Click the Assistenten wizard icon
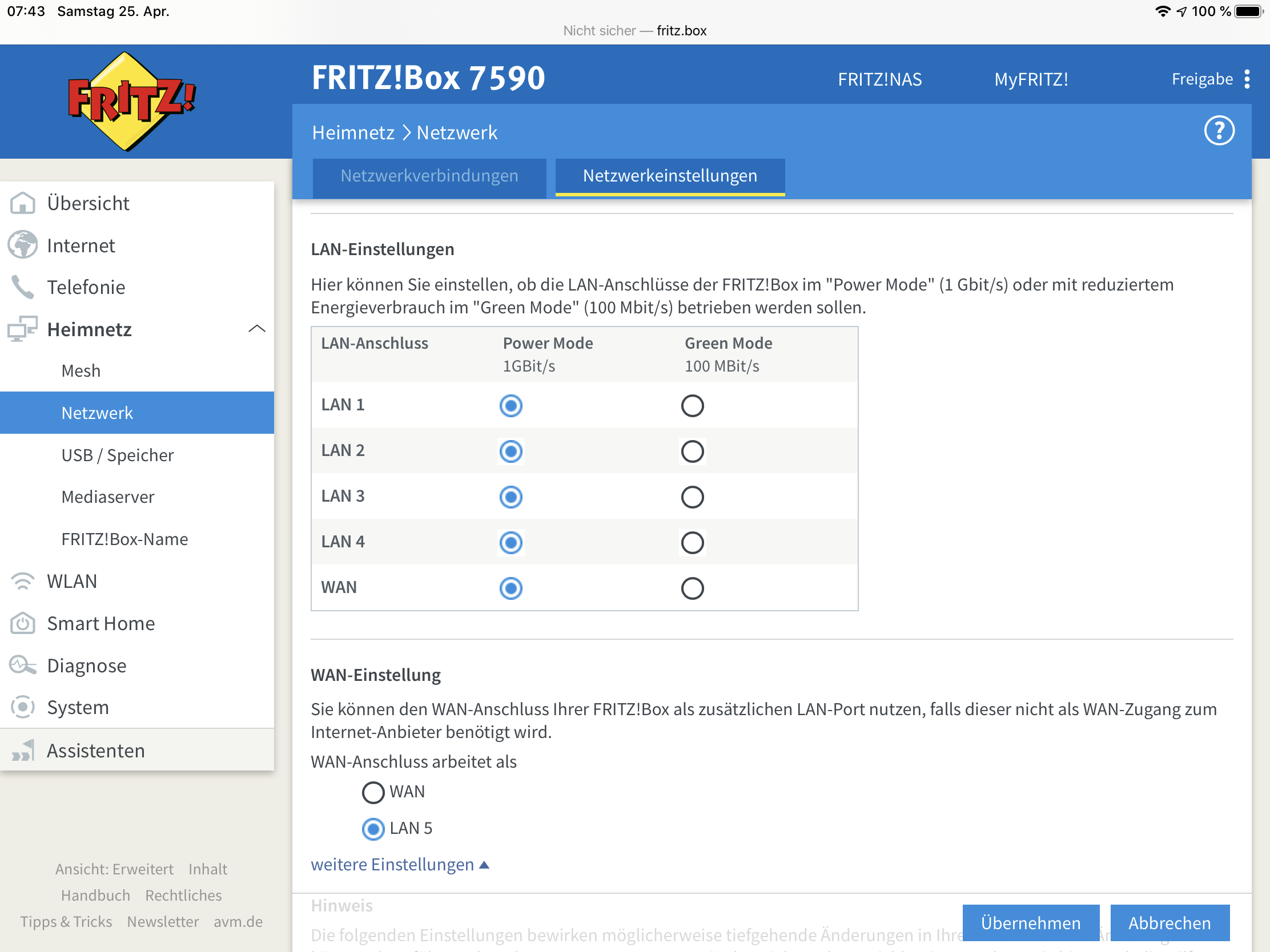 click(23, 750)
